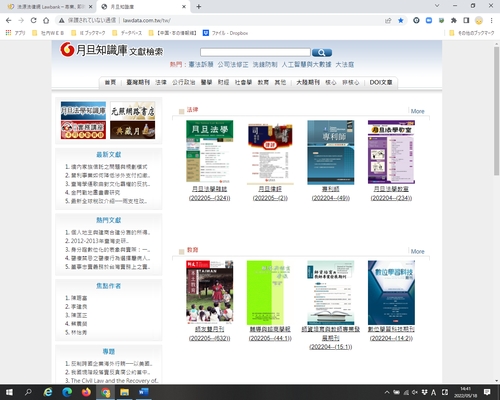Click the blue magnifier search button
Image resolution: width=500 pixels, height=400 pixels.
tap(322, 52)
